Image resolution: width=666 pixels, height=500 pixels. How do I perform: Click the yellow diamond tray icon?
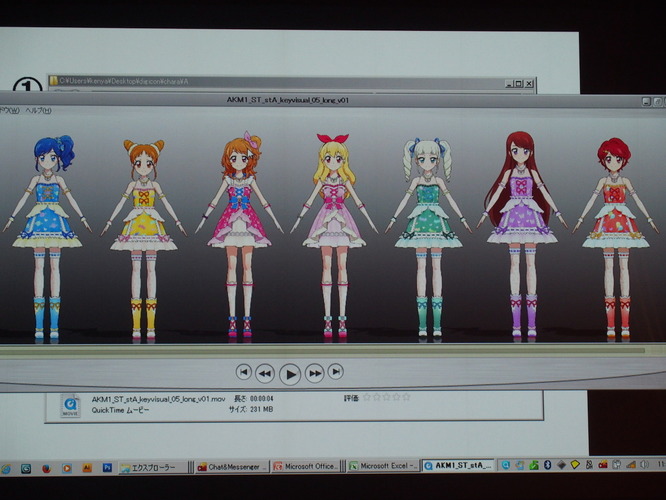575,465
